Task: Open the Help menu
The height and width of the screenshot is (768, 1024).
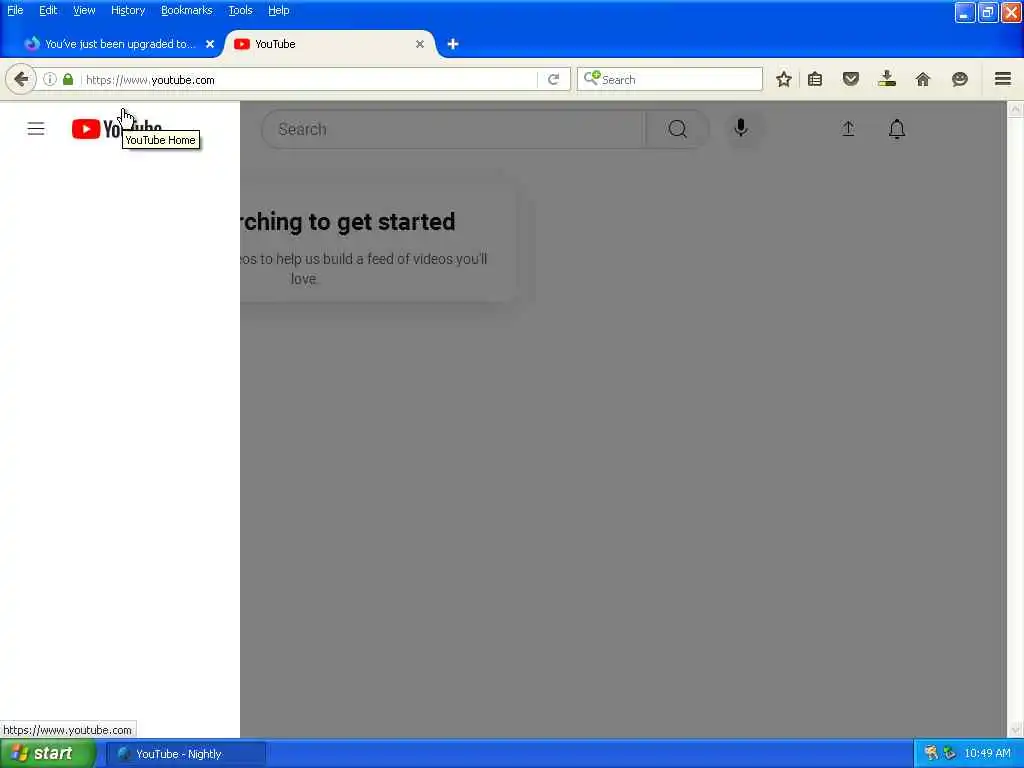Action: pyautogui.click(x=279, y=10)
